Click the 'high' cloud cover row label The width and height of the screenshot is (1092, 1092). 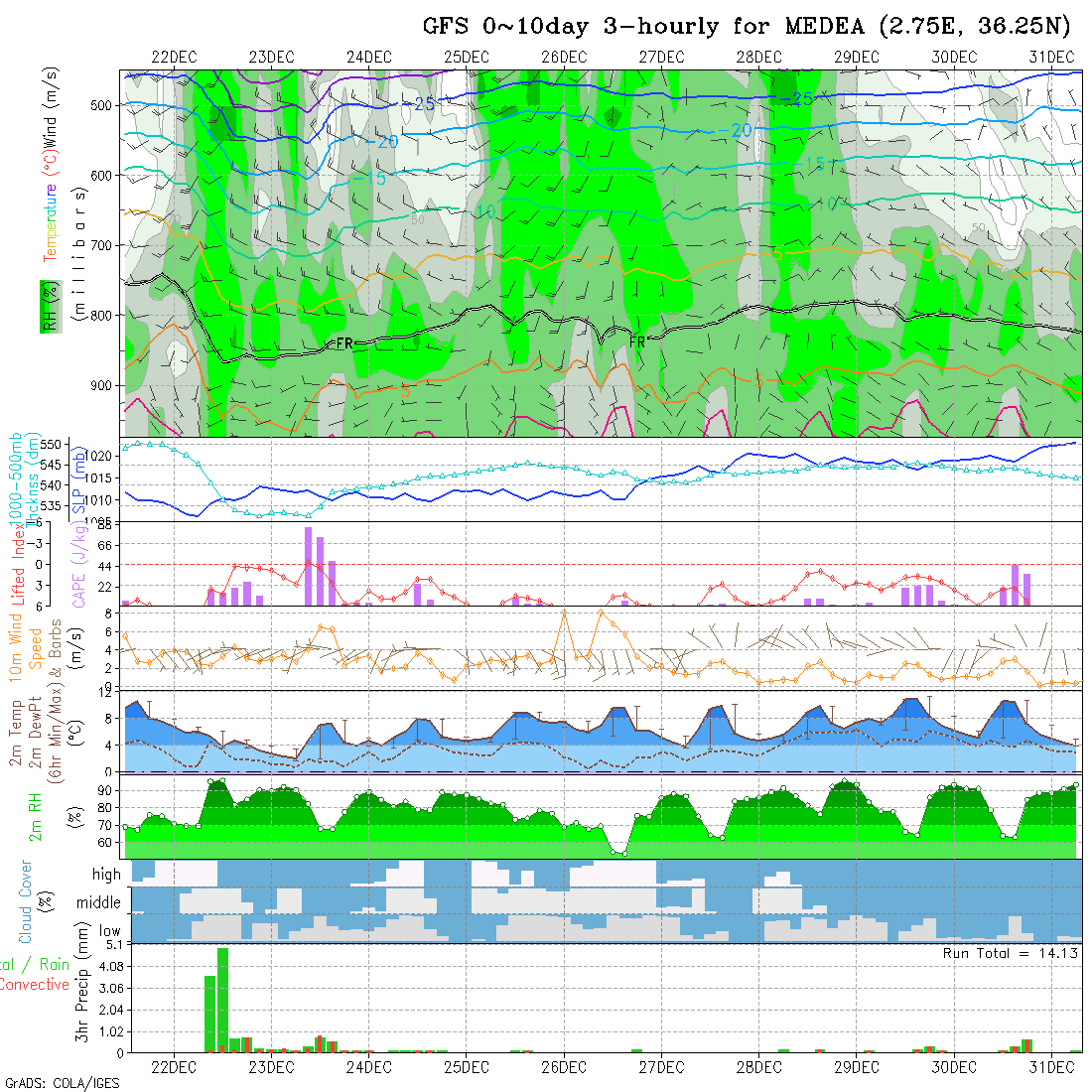coord(106,875)
